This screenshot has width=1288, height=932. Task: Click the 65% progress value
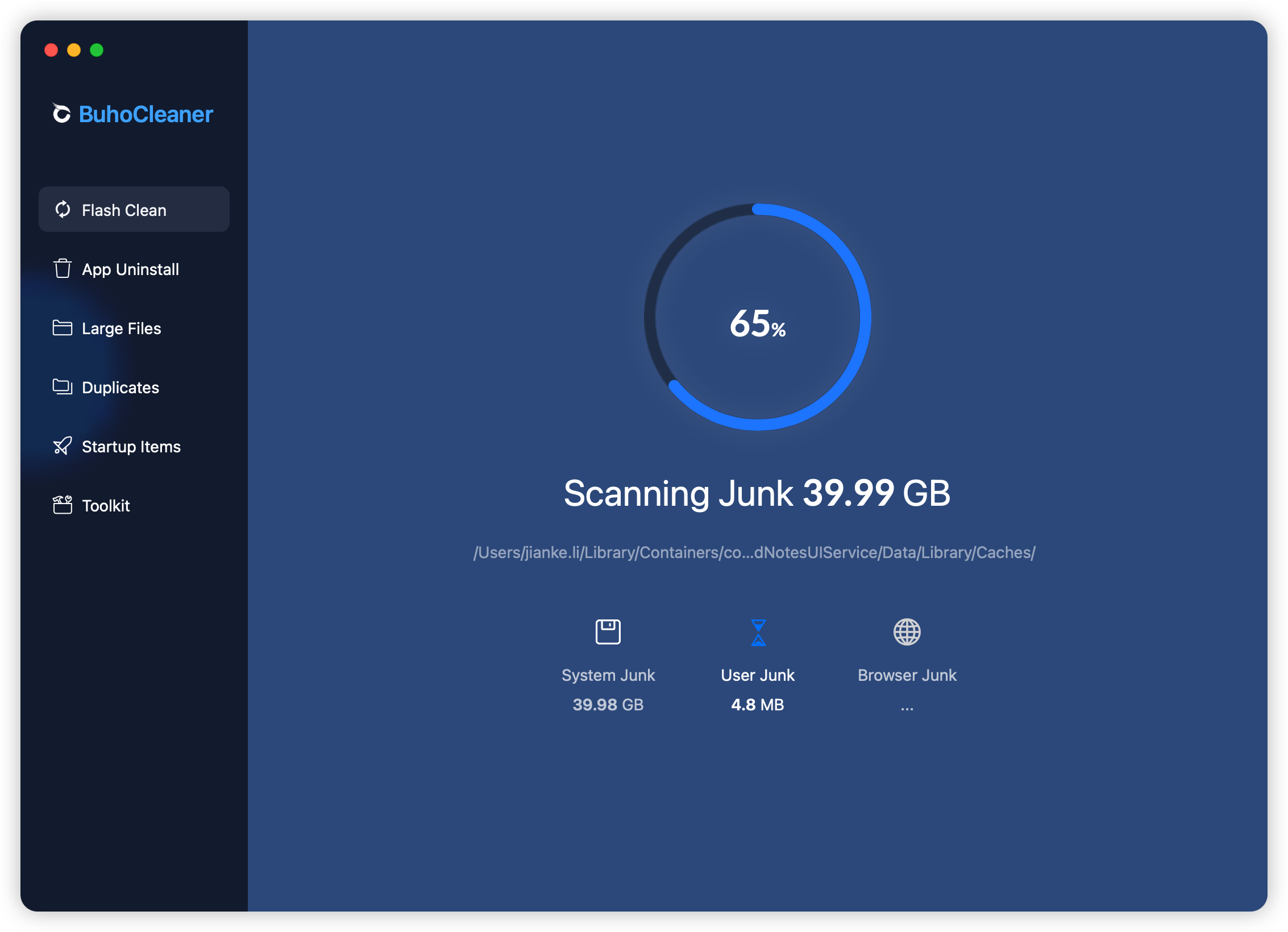click(758, 324)
